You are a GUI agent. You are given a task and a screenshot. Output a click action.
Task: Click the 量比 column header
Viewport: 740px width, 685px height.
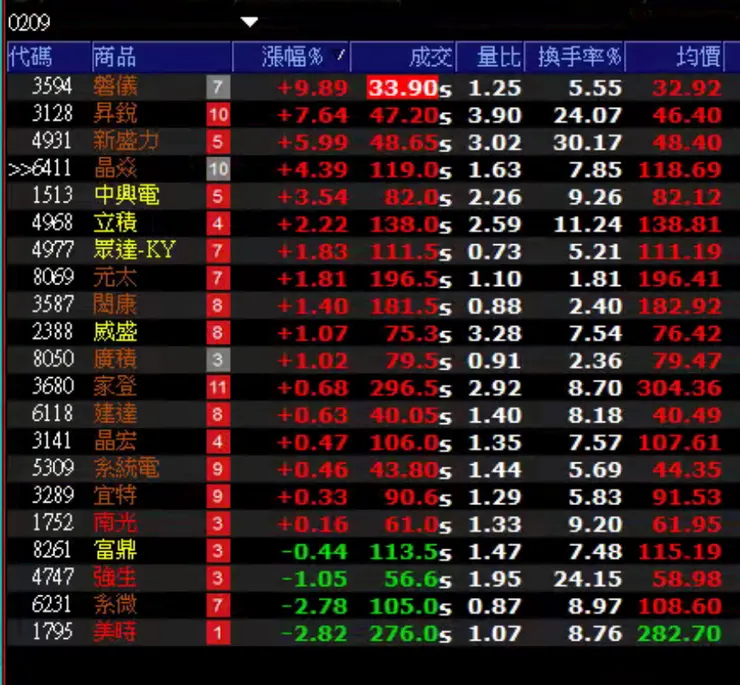pos(490,57)
